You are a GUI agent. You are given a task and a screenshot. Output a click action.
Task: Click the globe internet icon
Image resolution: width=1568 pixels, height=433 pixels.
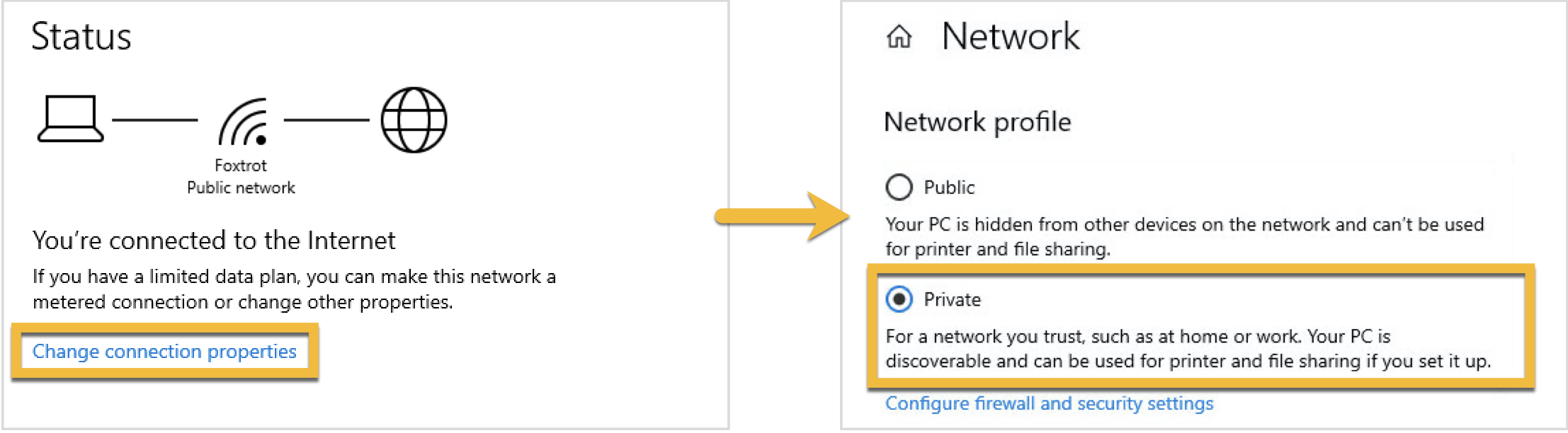414,120
